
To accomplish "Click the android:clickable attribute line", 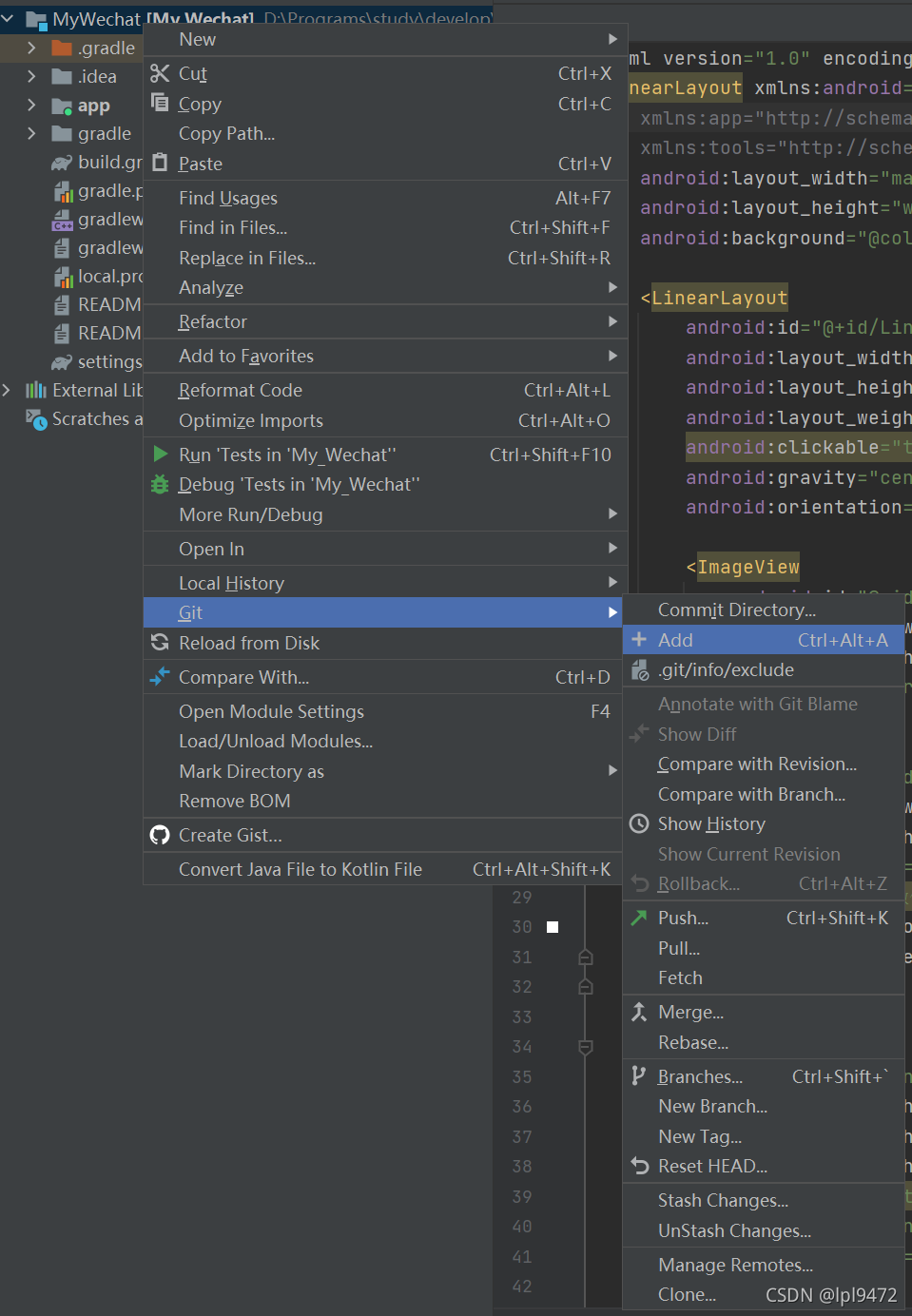I will click(799, 447).
